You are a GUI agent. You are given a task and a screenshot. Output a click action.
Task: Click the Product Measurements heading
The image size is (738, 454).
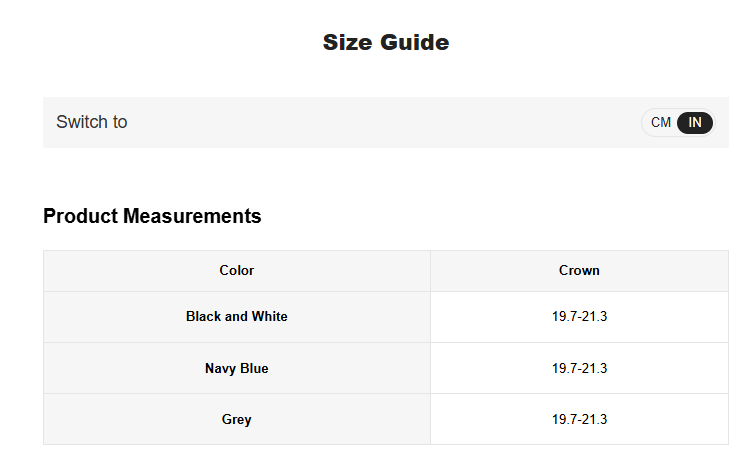point(152,216)
